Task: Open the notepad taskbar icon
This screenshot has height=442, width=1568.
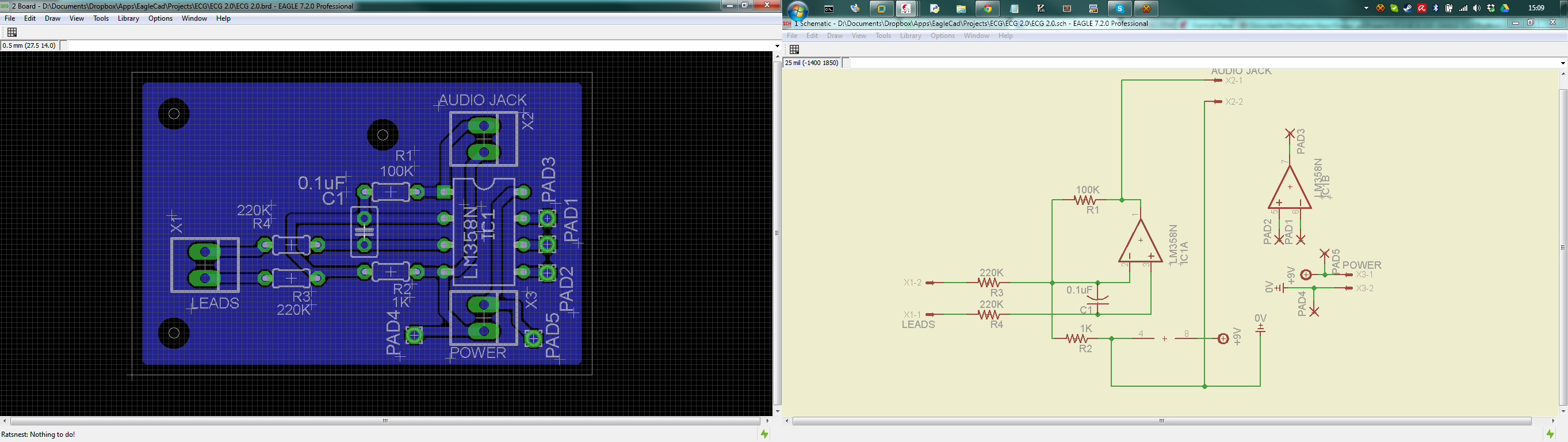Action: tap(1014, 9)
